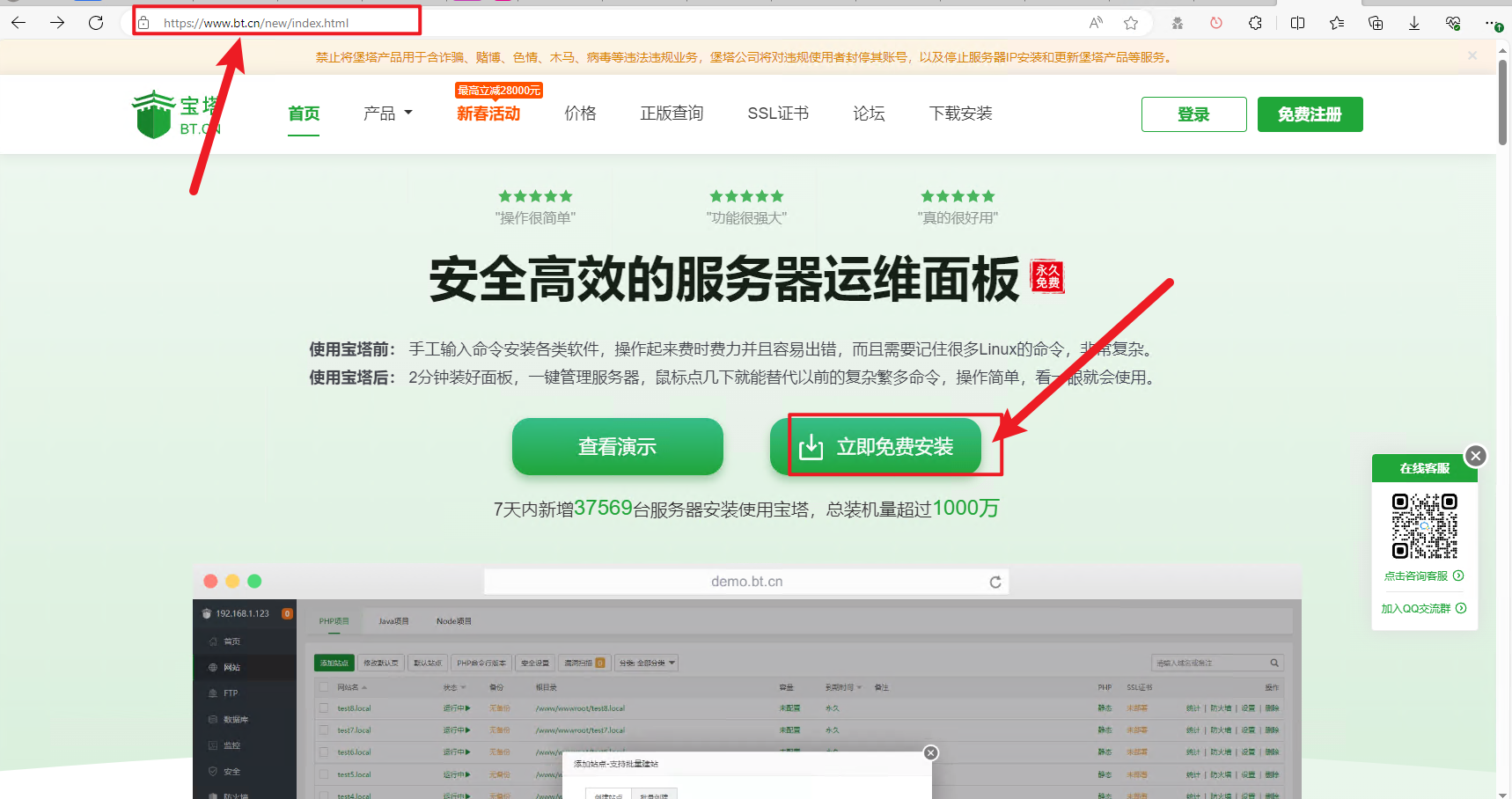
Task: Switch to Java项目 tab in demo
Action: click(393, 621)
